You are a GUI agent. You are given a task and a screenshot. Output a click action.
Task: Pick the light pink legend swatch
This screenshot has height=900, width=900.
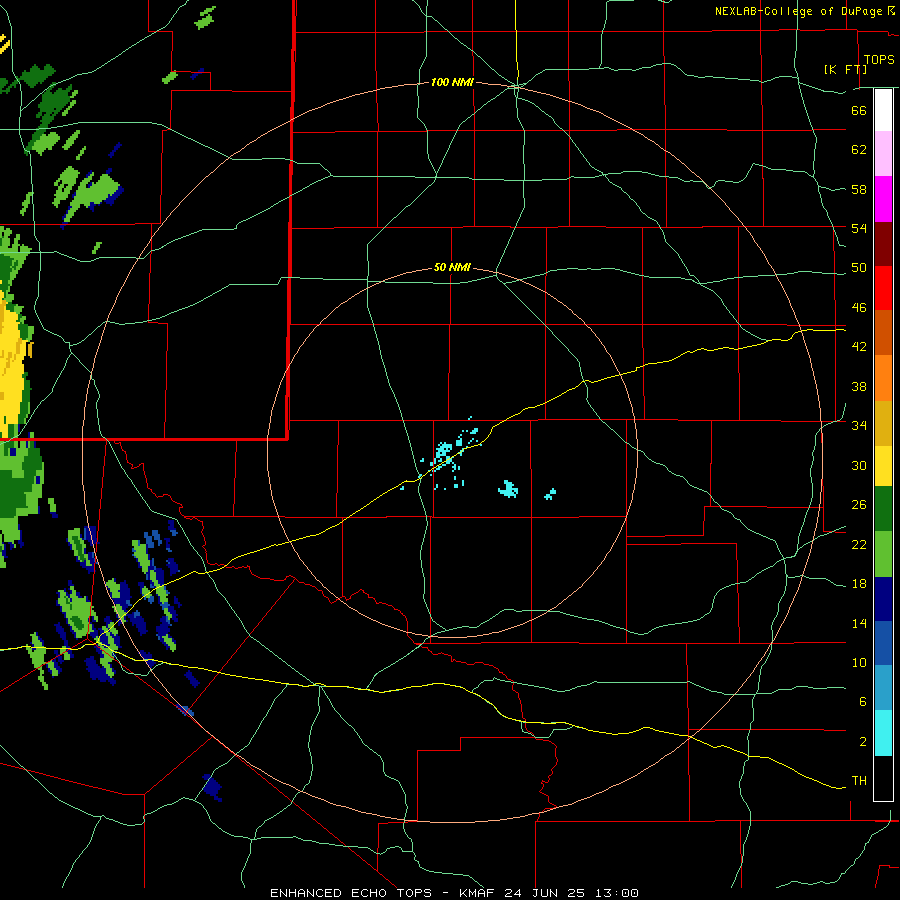point(883,154)
